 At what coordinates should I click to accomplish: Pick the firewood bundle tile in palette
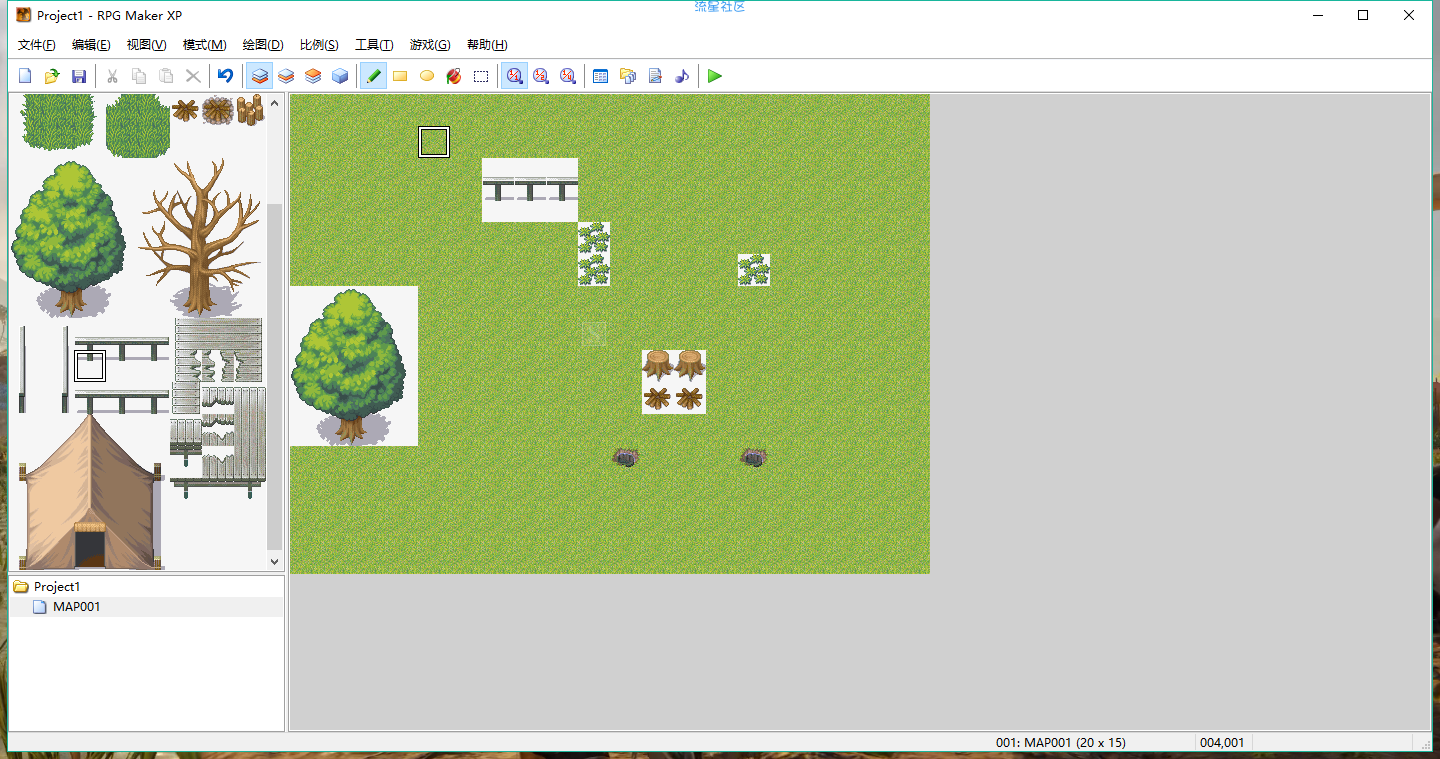click(185, 110)
